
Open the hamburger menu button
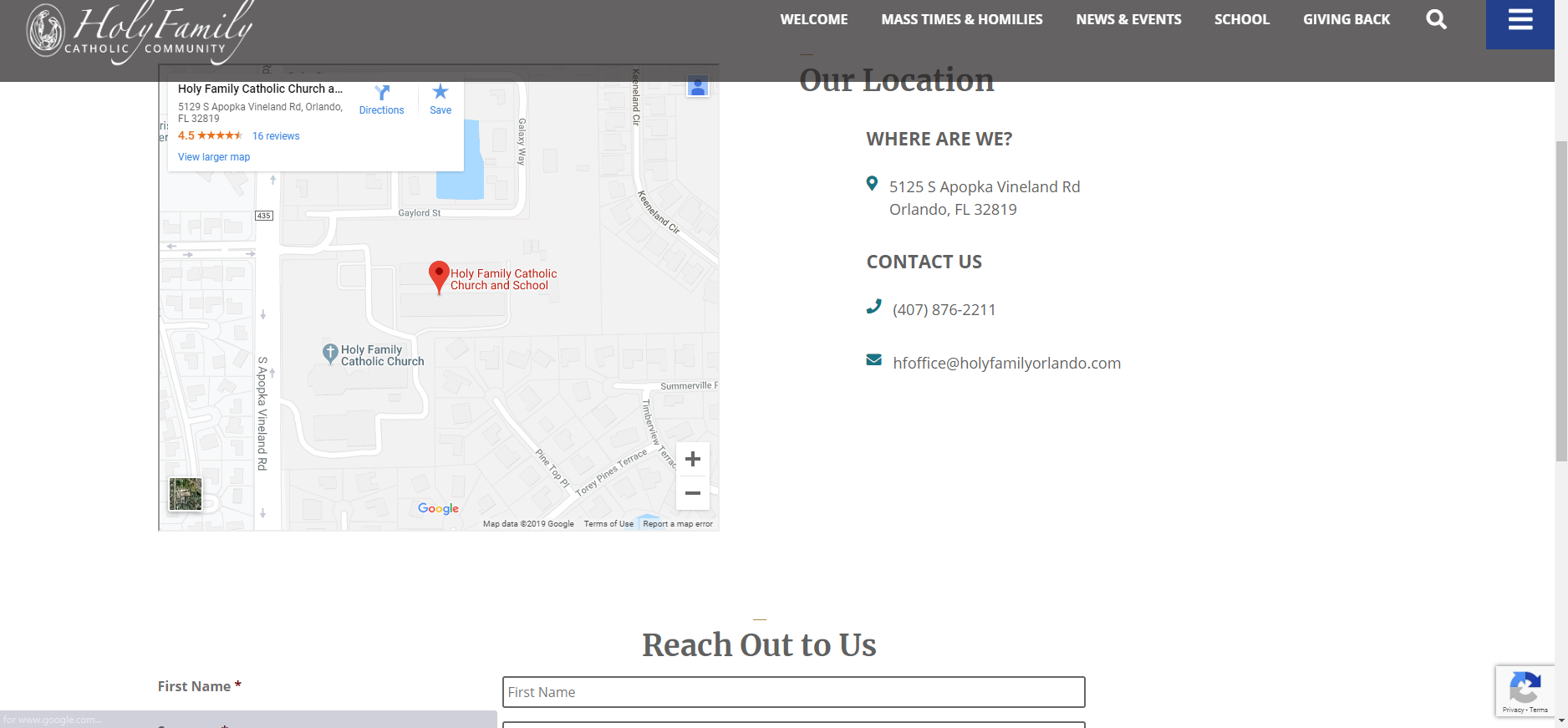pos(1520,21)
